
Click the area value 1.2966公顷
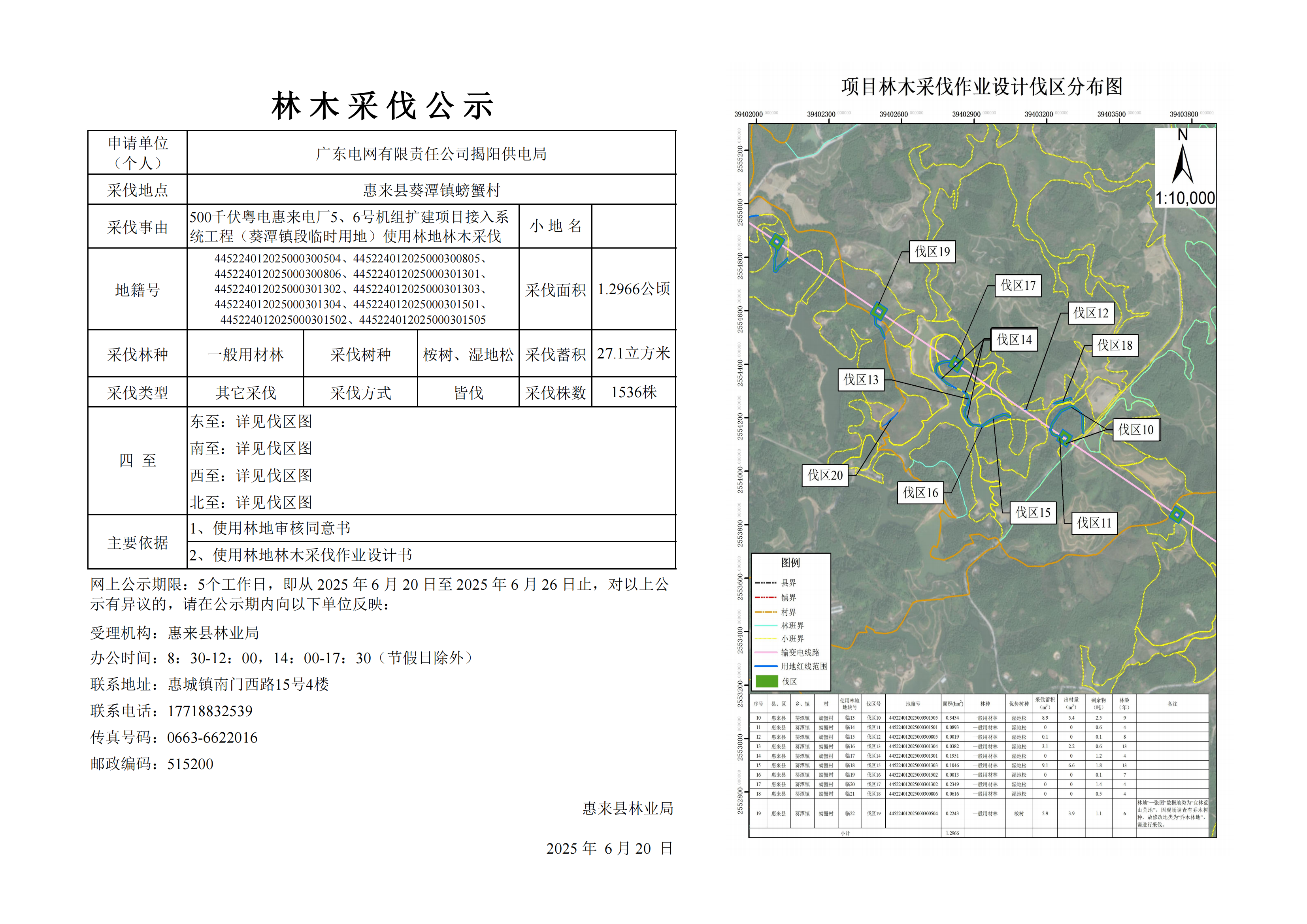coord(634,289)
